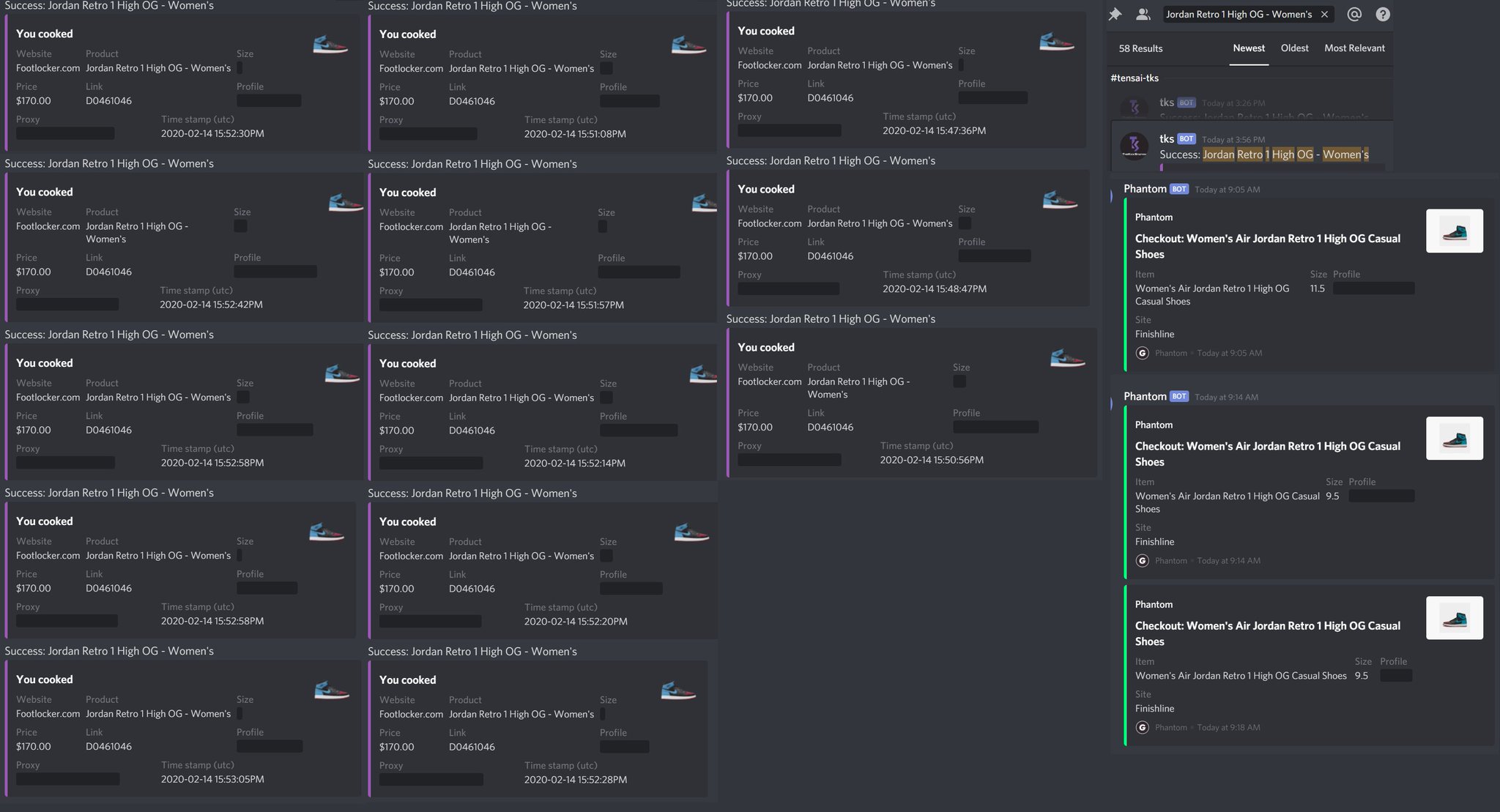Viewport: 1500px width, 812px height.
Task: Click "Today at 9:05 AM" message header timestamp
Action: [x=1227, y=190]
